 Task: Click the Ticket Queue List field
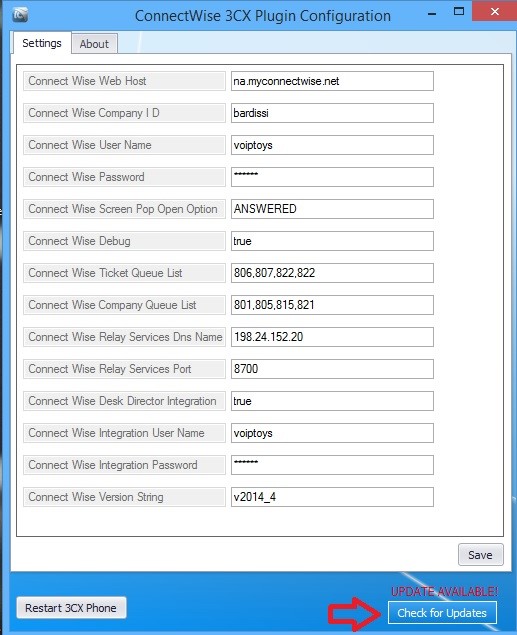332,273
